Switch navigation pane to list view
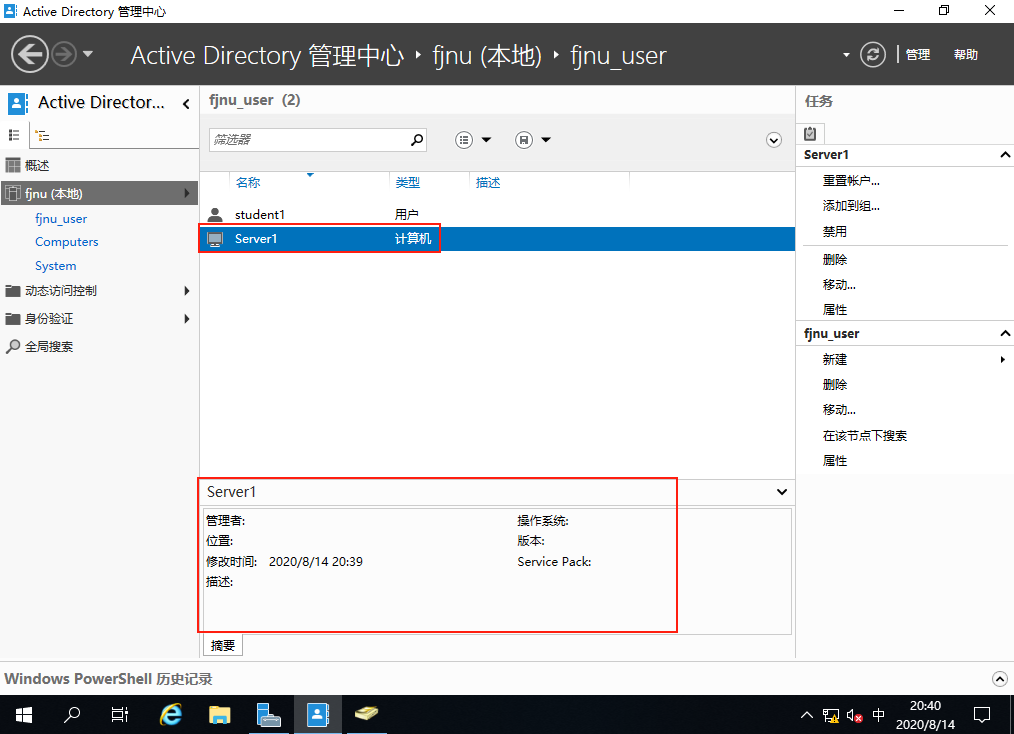 point(14,135)
